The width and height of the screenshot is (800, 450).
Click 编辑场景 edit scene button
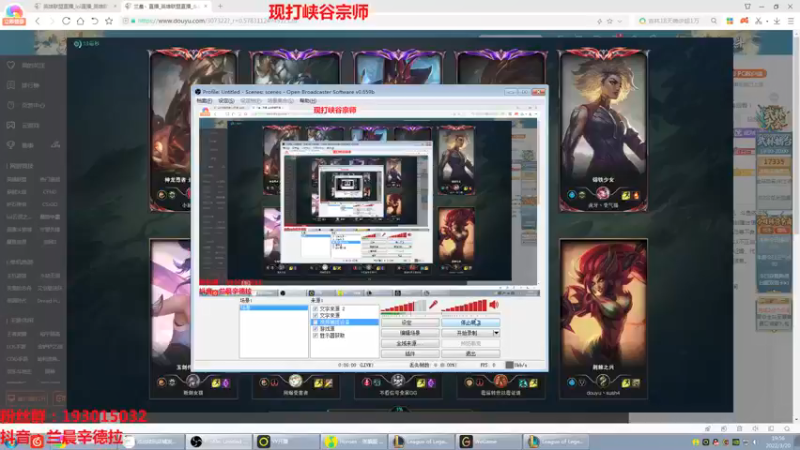tap(410, 333)
